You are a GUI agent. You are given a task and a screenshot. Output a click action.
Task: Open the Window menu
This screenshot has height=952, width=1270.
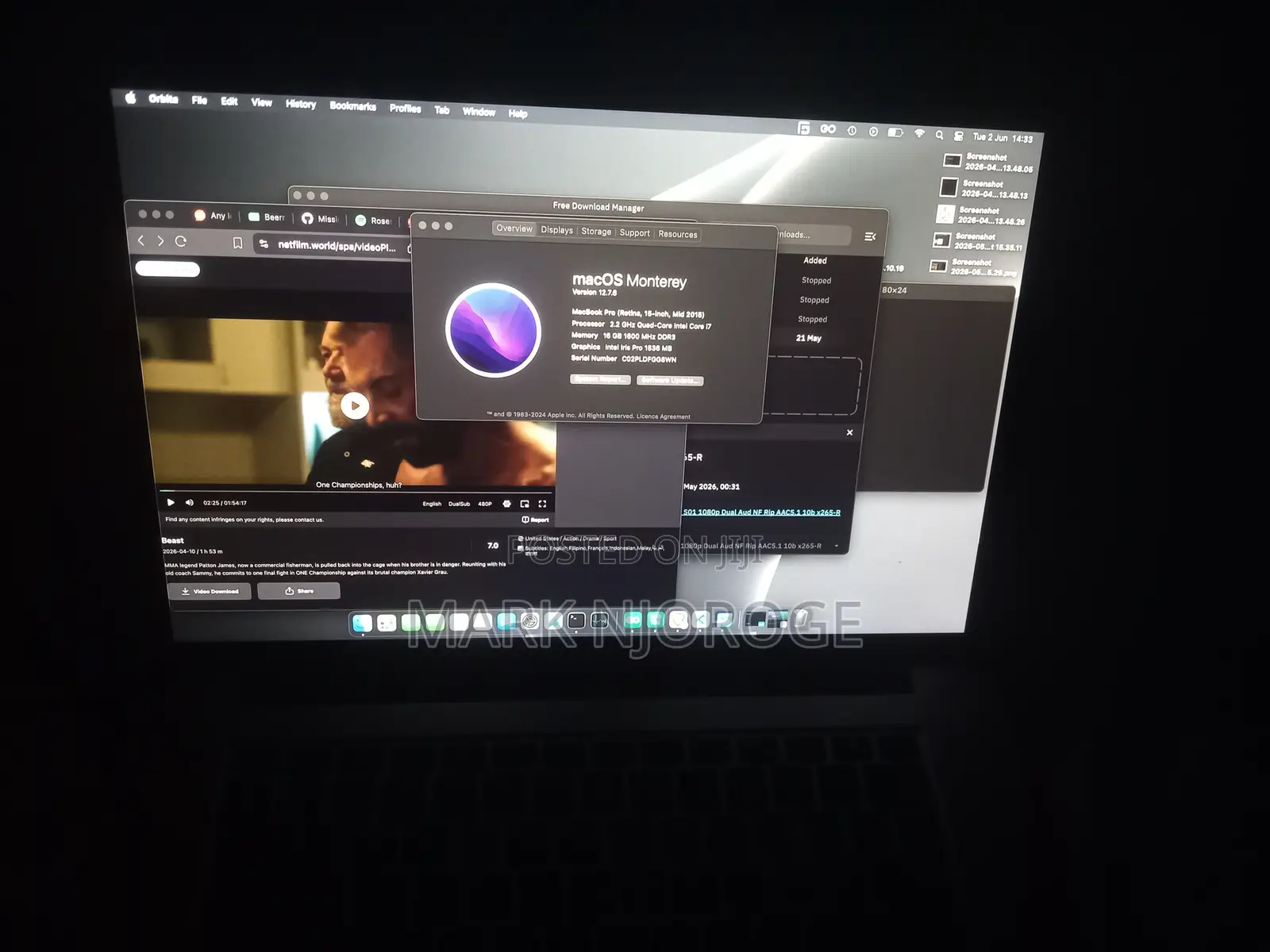[479, 111]
